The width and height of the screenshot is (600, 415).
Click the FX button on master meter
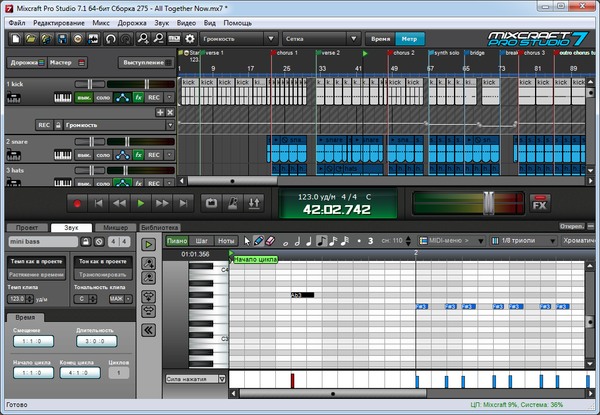[539, 203]
